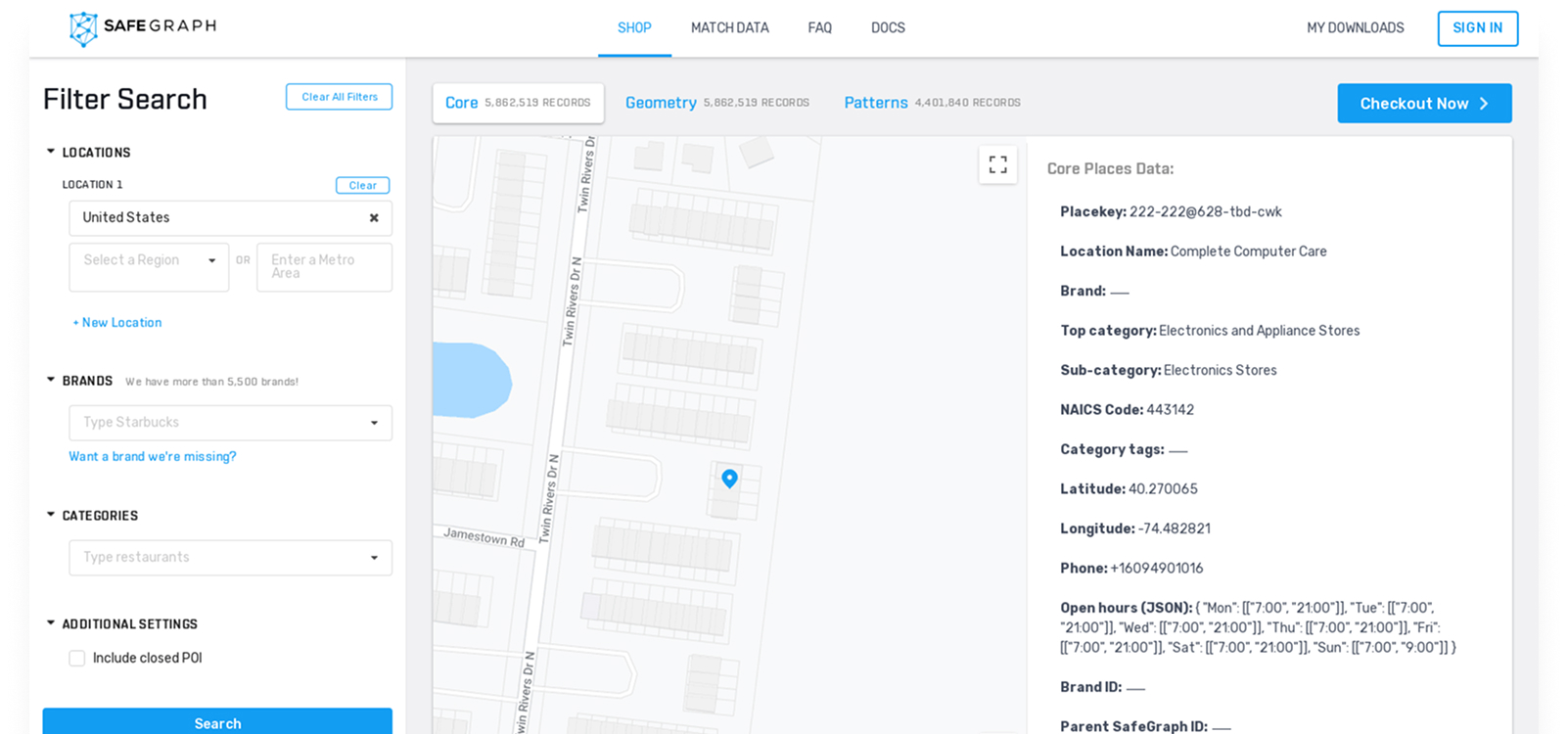Viewport: 1568px width, 734px height.
Task: Click the Enter a Metro Area field
Action: coord(324,267)
